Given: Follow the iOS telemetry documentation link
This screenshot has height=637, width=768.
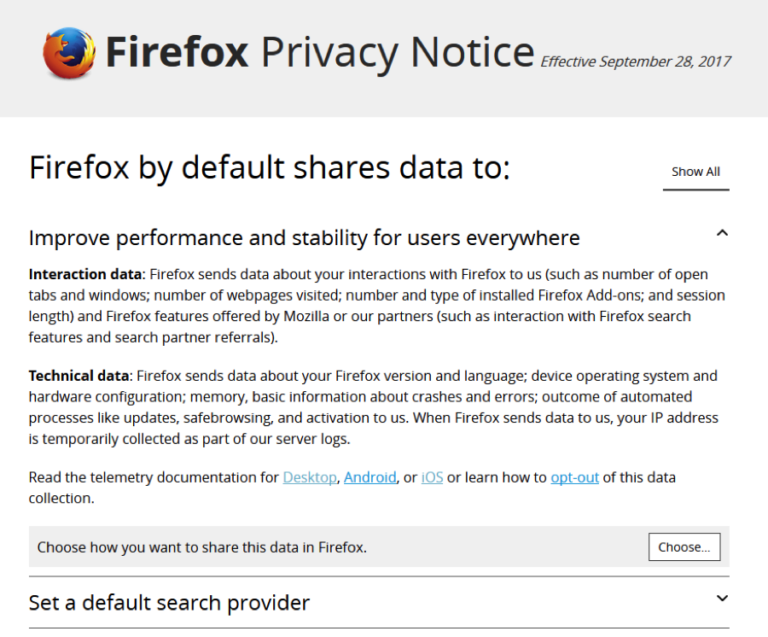Looking at the screenshot, I should coord(432,477).
